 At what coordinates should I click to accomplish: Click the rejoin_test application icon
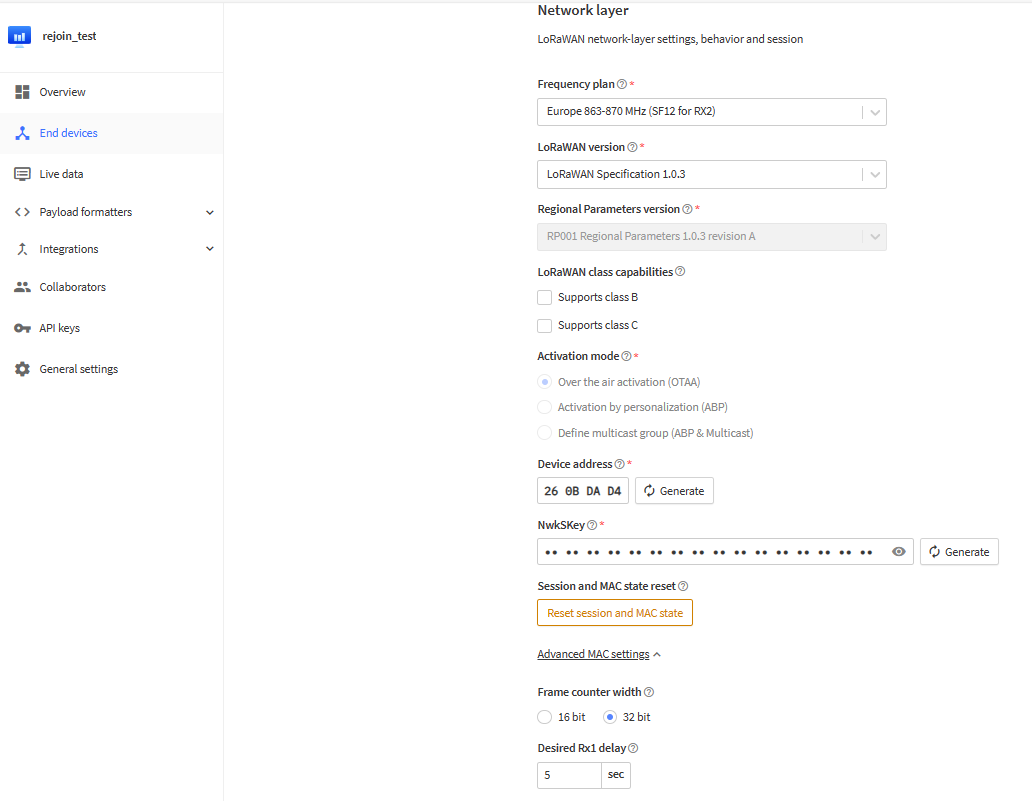coord(20,36)
